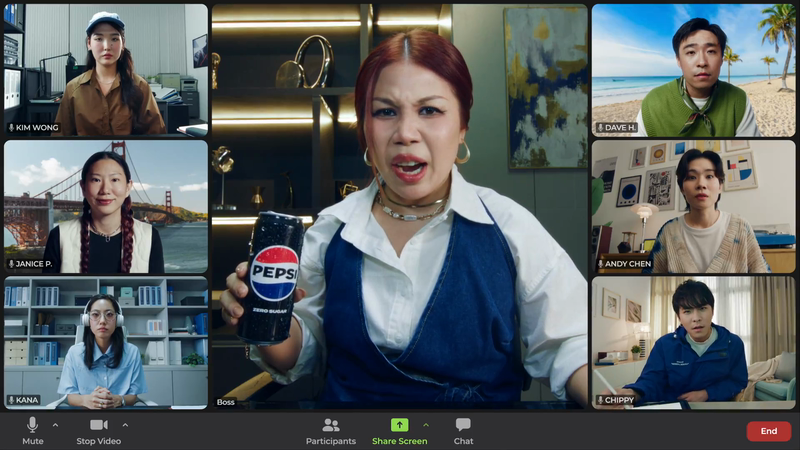Select Andy Chen's video tile
Screen dimensions: 800x450
coord(693,207)
